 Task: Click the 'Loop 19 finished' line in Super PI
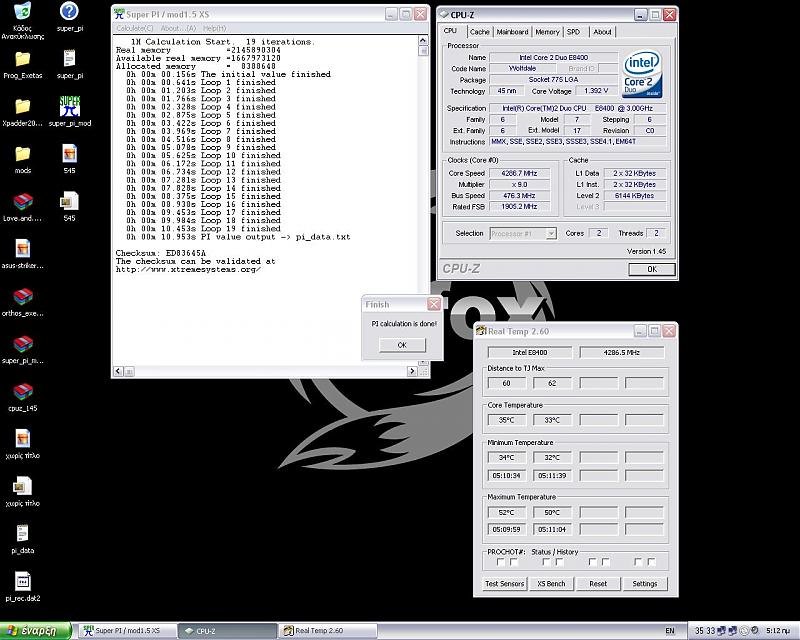pyautogui.click(x=204, y=229)
